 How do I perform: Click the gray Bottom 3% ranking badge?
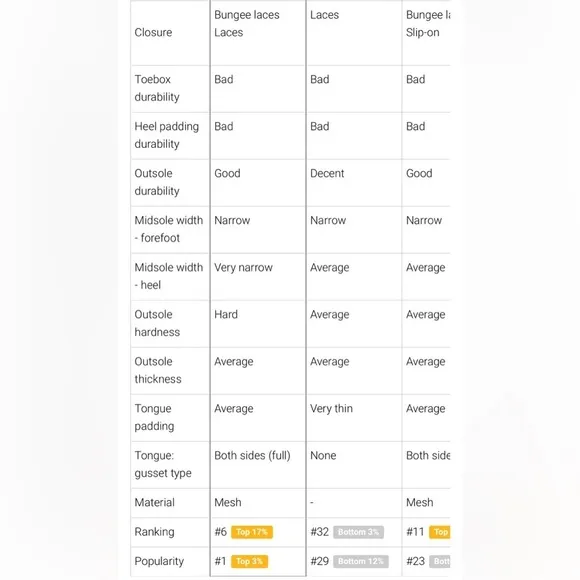[358, 532]
